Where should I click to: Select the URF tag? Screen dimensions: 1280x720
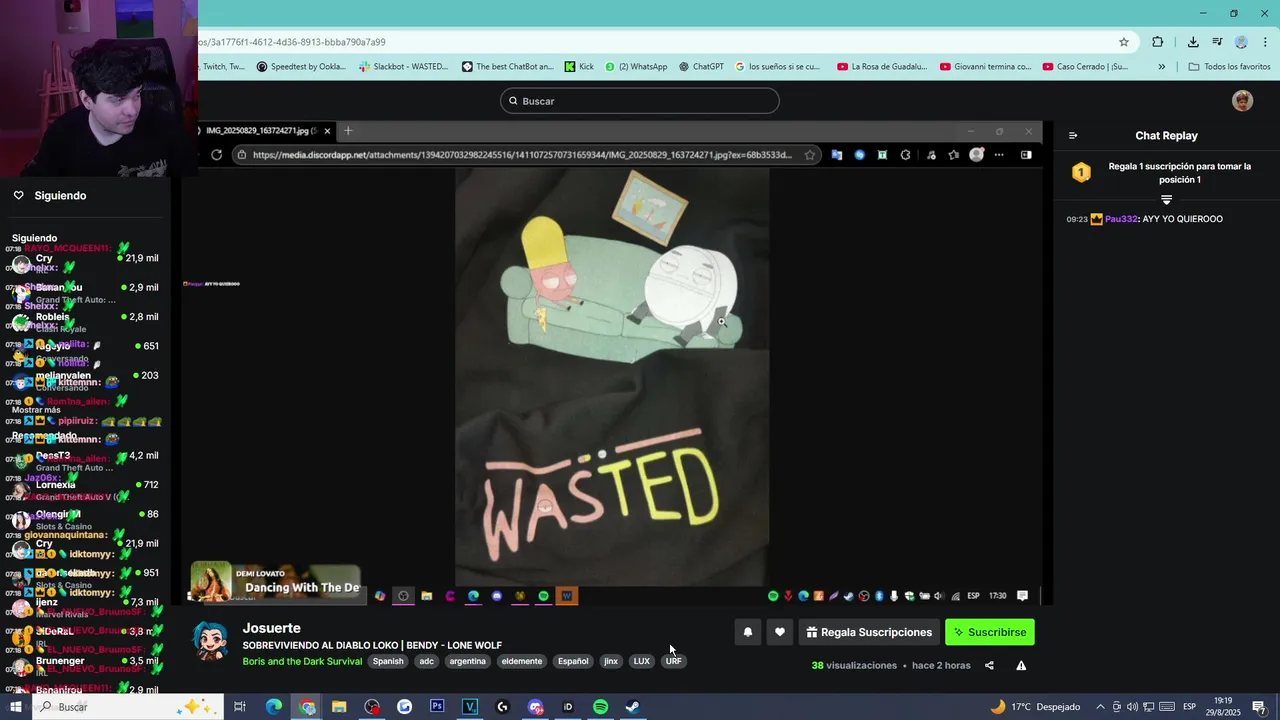coord(674,661)
